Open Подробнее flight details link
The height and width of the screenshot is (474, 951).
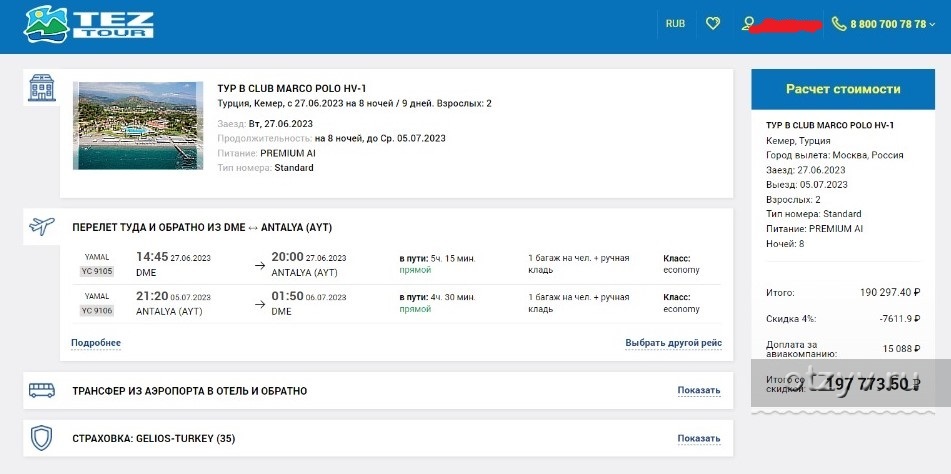coord(96,343)
